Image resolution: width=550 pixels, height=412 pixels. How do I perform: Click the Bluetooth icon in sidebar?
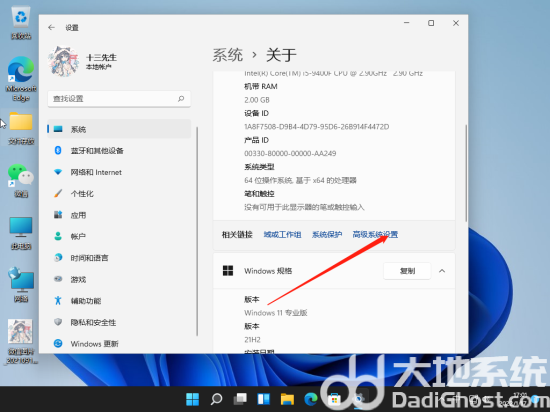coord(58,150)
